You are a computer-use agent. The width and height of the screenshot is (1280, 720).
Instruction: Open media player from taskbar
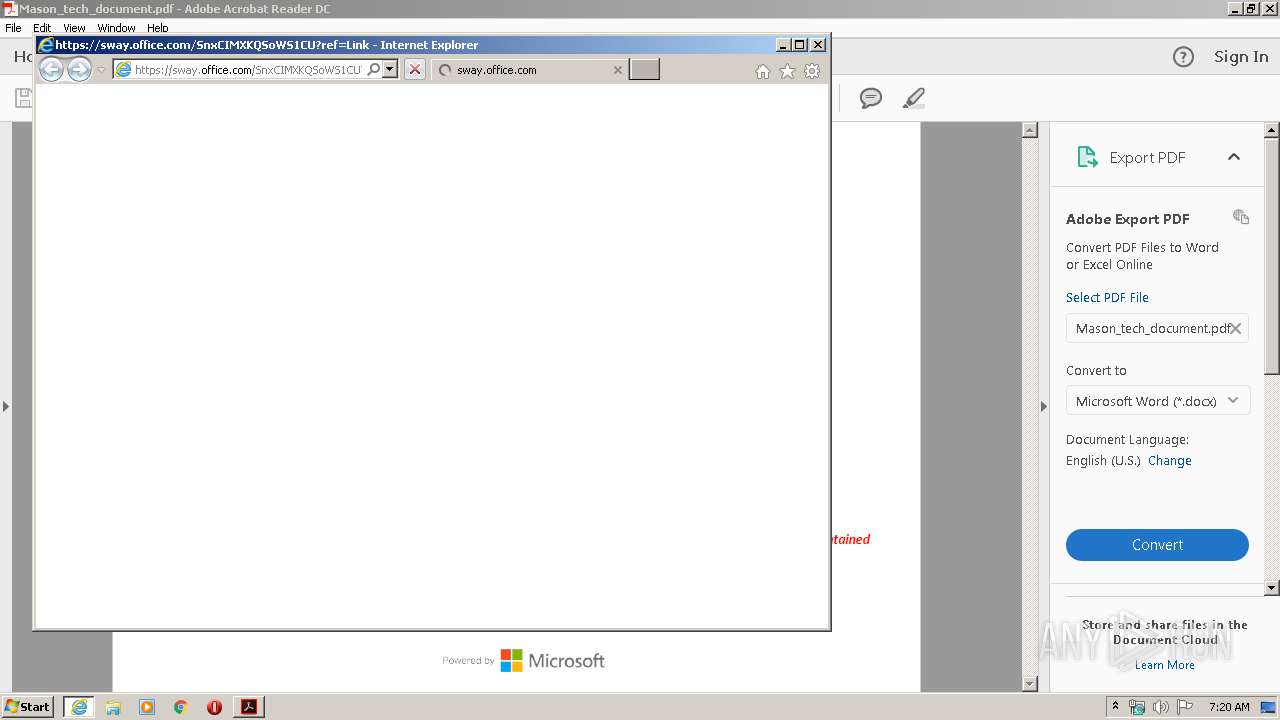coord(147,707)
